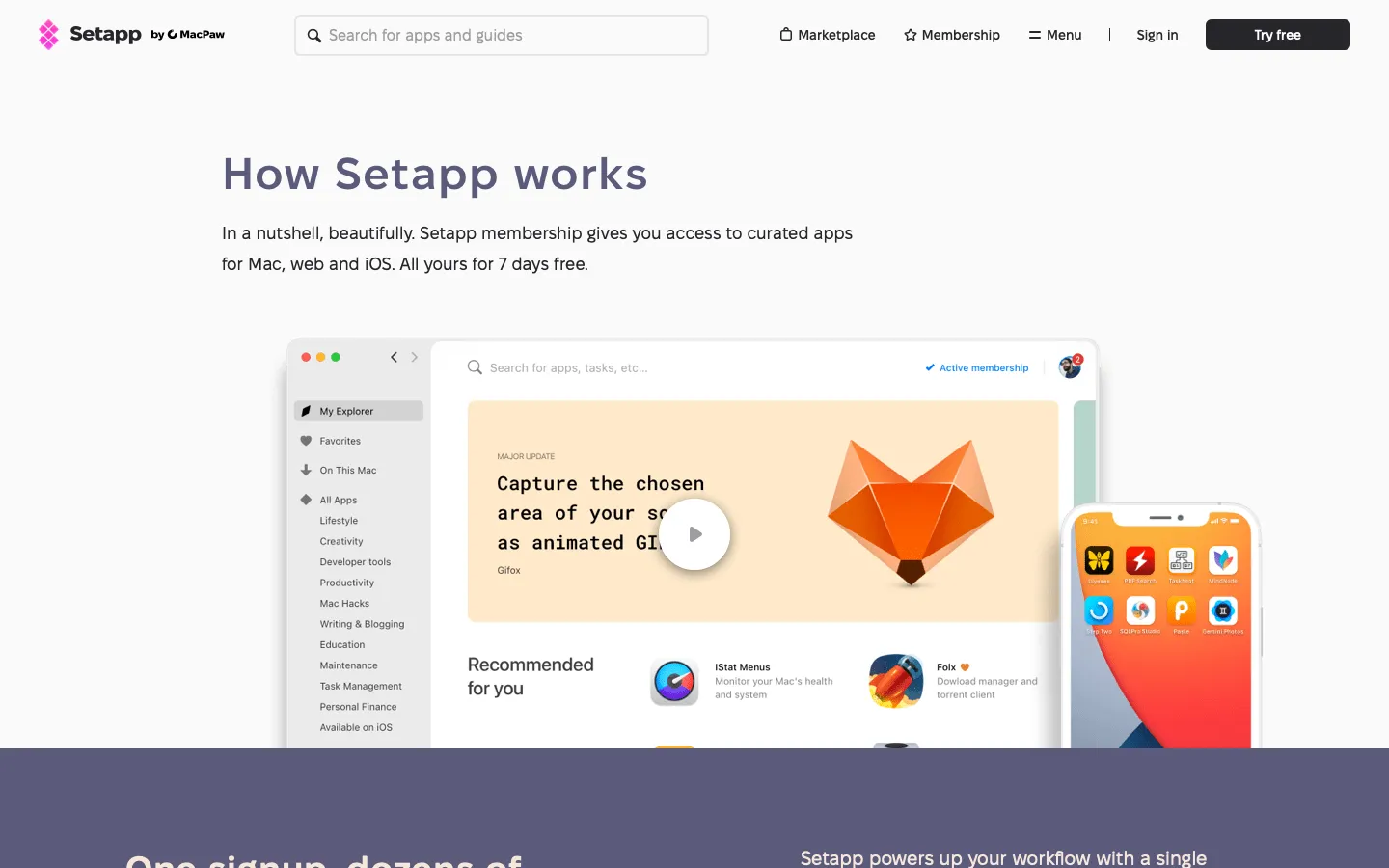Tap the Ulysses butterfly icon on phone
Screen dimensions: 1389x868
click(1100, 560)
